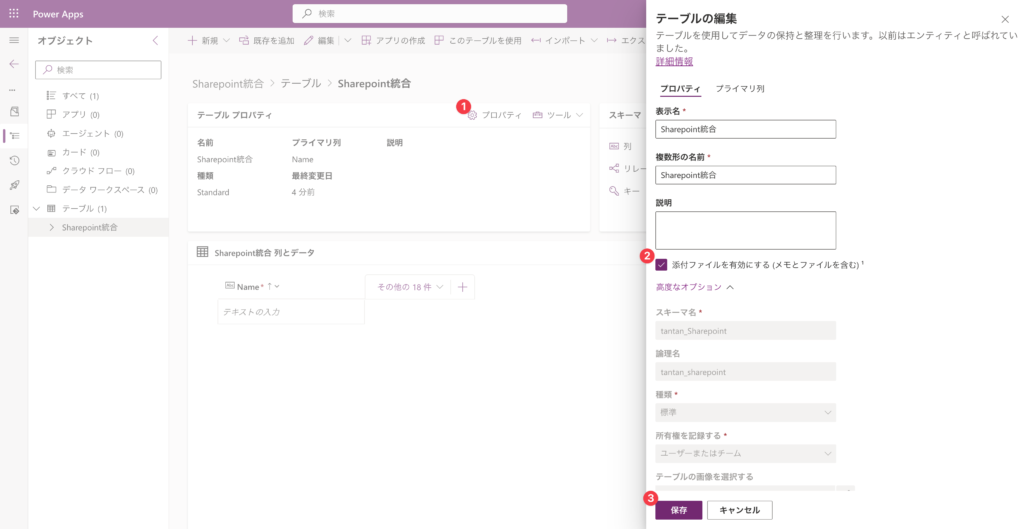Viewport: 1024px width, 529px height.
Task: Switch to the プライマリ列 tab
Action: point(740,89)
